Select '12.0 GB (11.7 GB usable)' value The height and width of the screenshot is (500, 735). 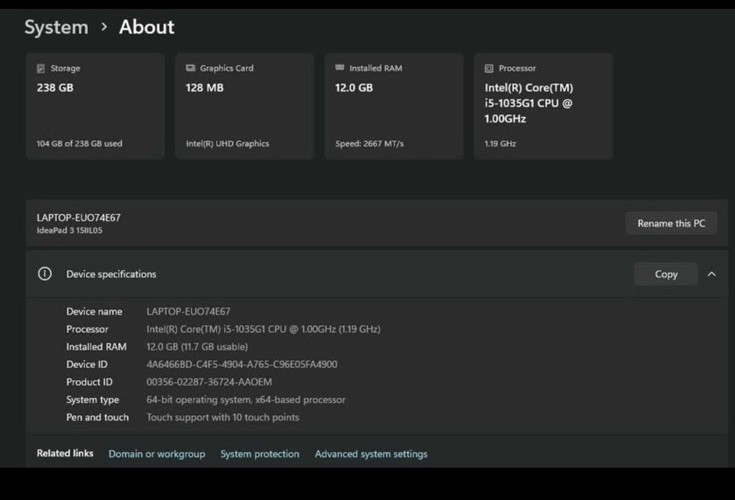click(197, 347)
